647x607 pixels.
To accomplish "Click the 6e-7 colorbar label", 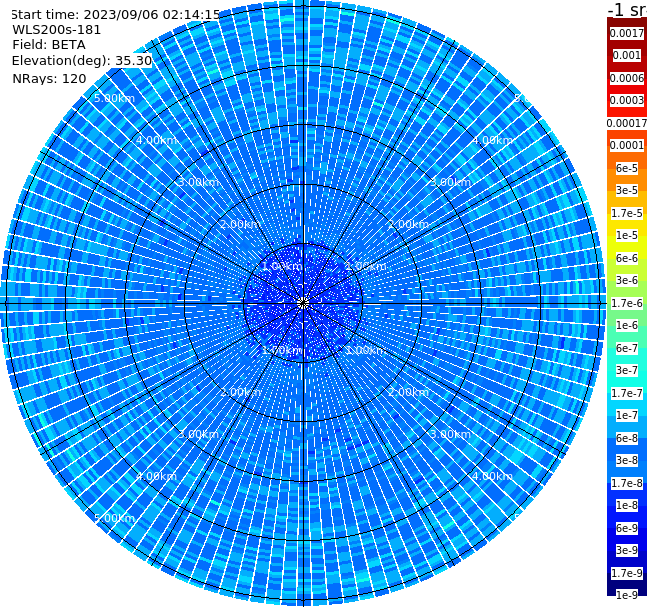I will tap(627, 348).
